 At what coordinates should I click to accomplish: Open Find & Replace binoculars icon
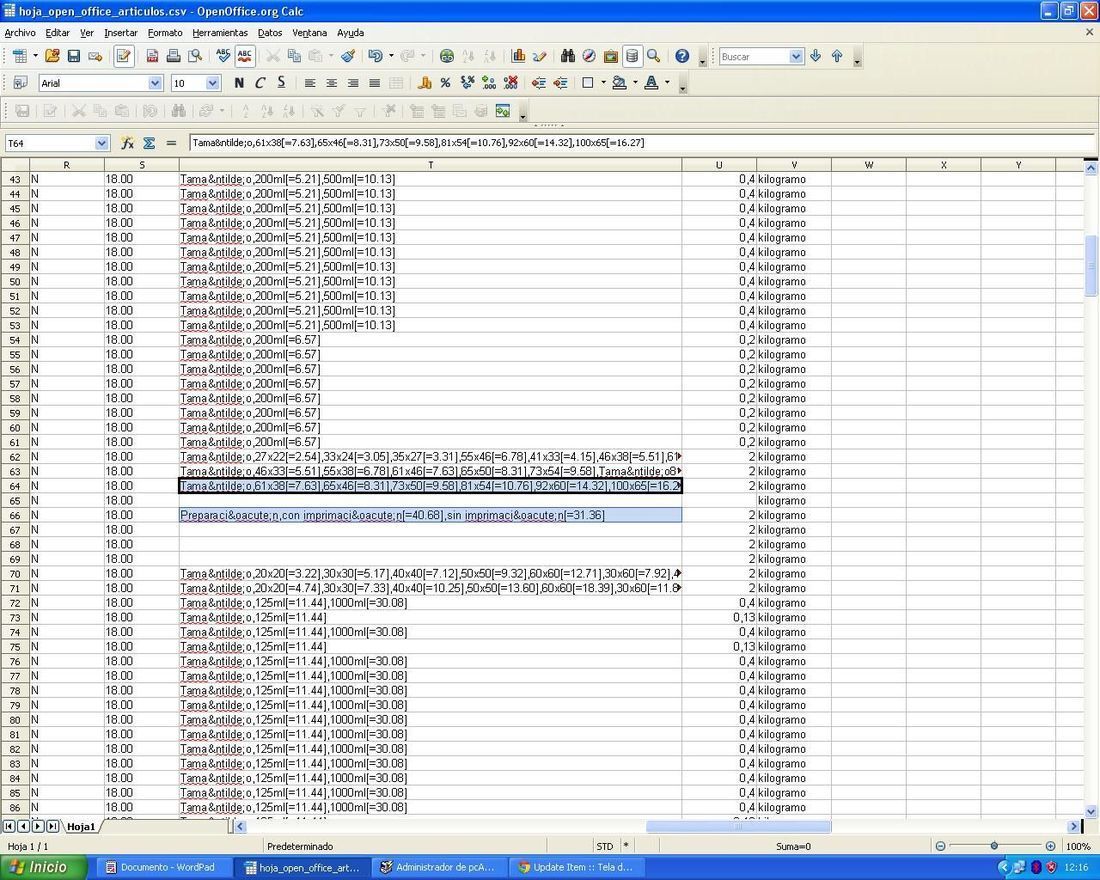(568, 56)
